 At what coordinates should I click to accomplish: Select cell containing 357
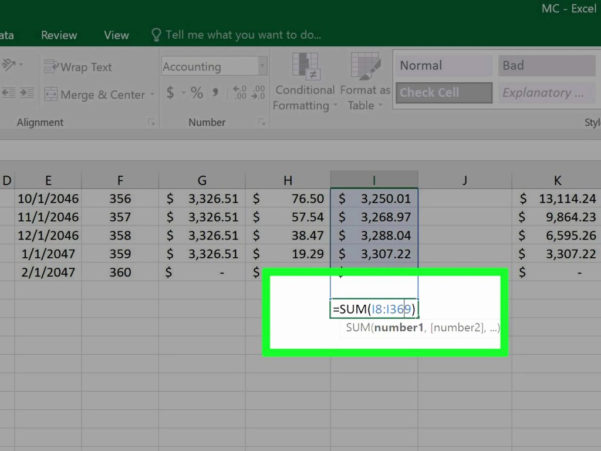coord(120,217)
